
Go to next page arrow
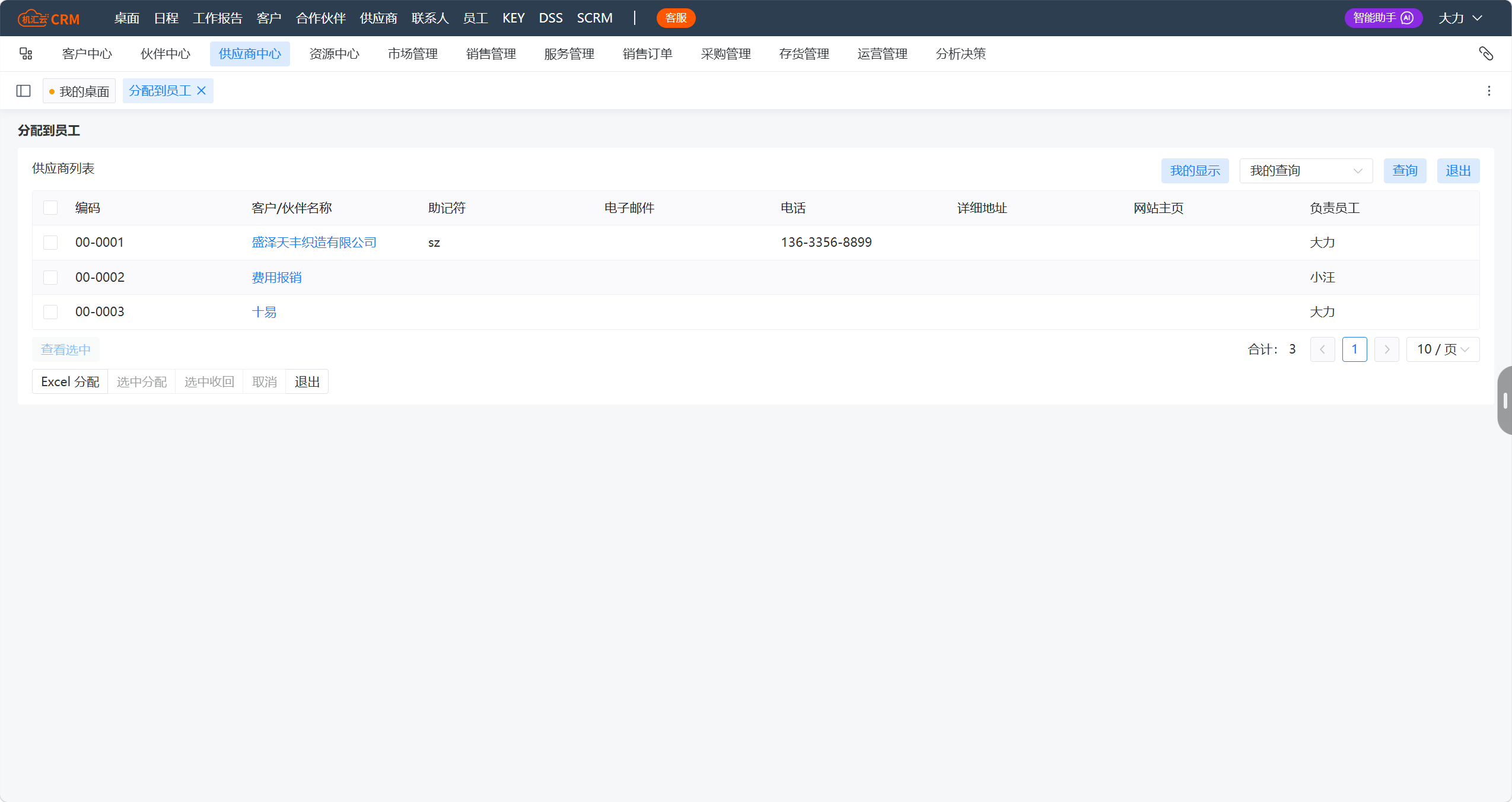tap(1386, 349)
